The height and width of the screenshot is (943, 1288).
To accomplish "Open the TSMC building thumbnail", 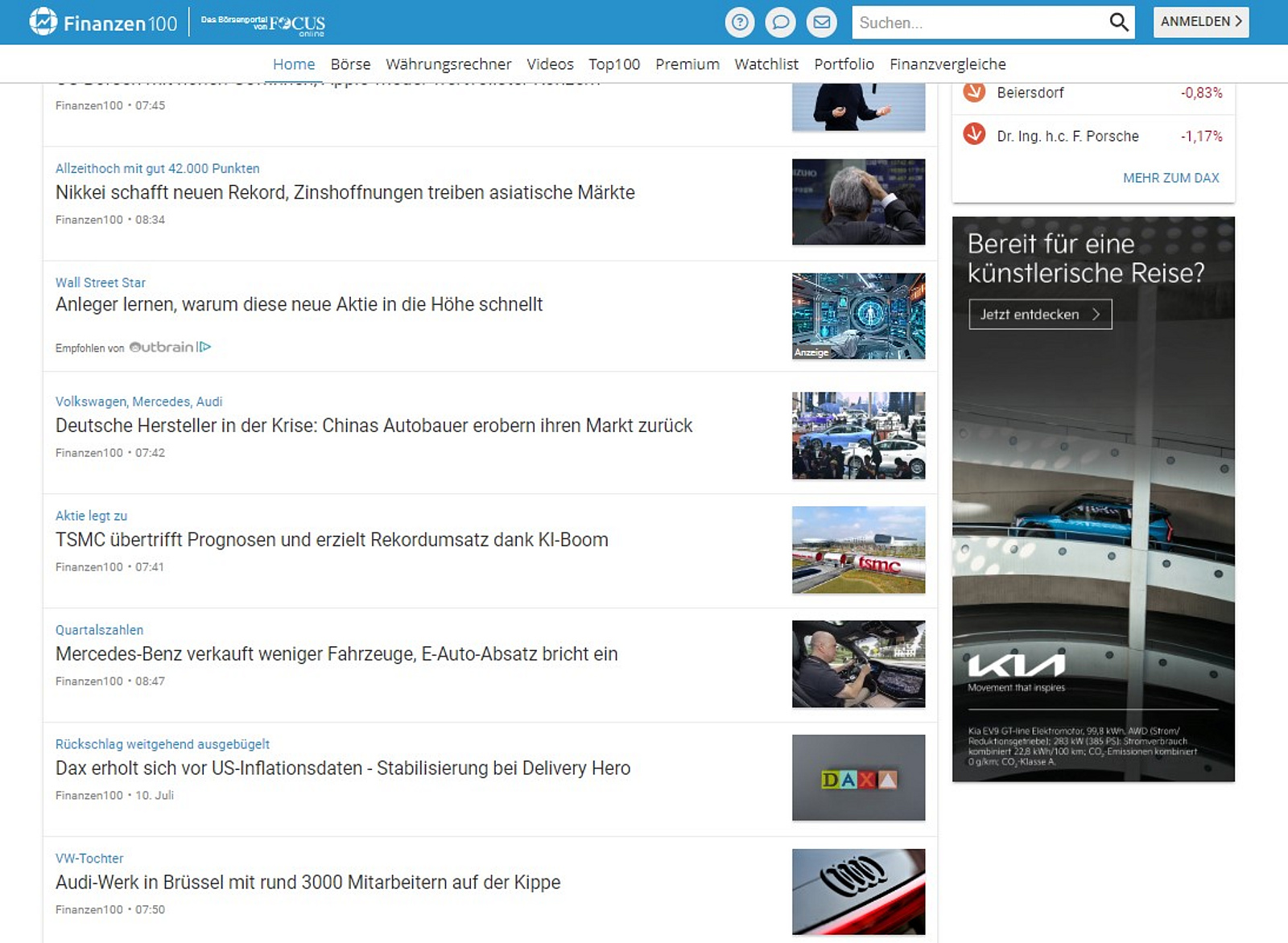I will coord(858,550).
